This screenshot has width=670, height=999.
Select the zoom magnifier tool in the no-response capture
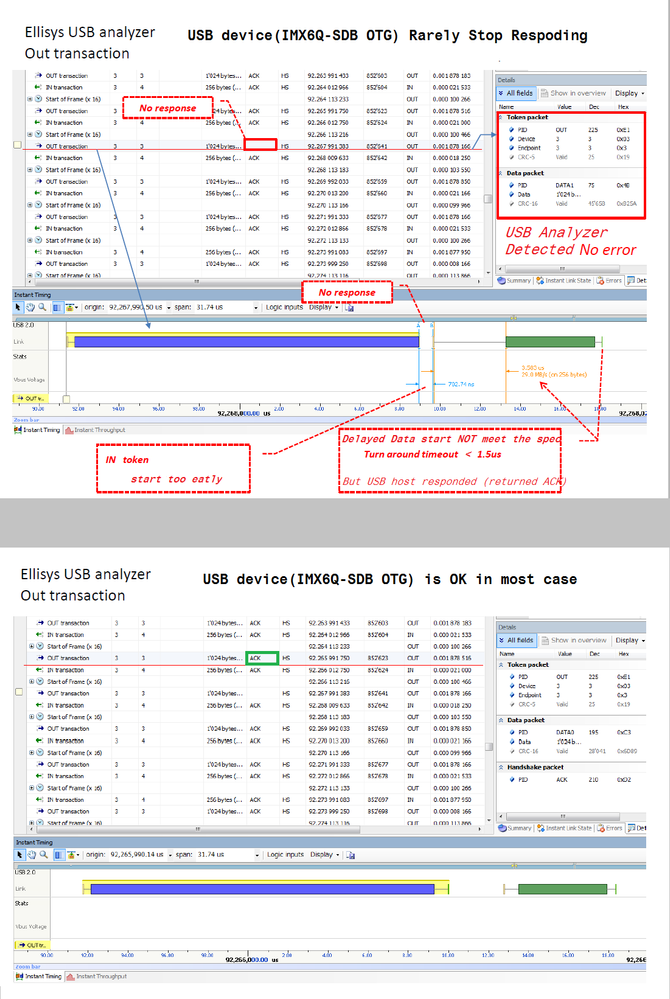click(x=42, y=307)
